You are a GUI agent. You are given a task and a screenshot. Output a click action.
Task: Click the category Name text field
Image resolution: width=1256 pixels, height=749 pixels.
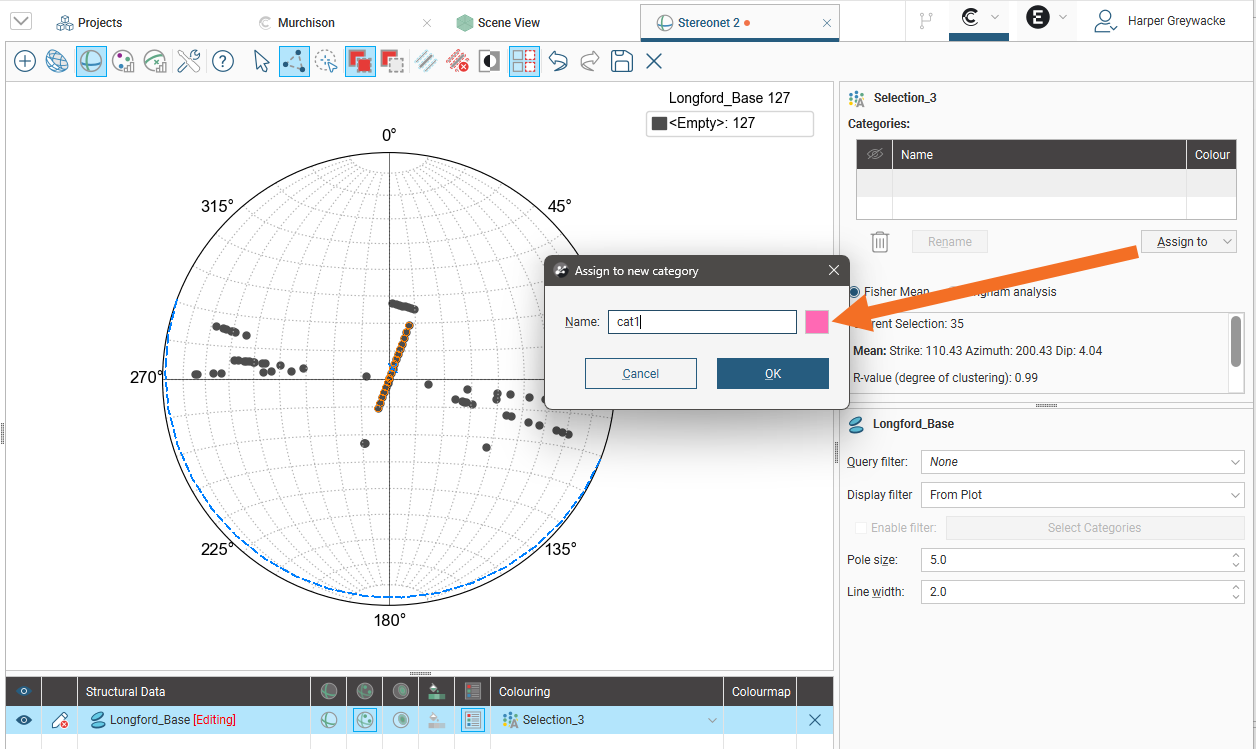click(701, 322)
